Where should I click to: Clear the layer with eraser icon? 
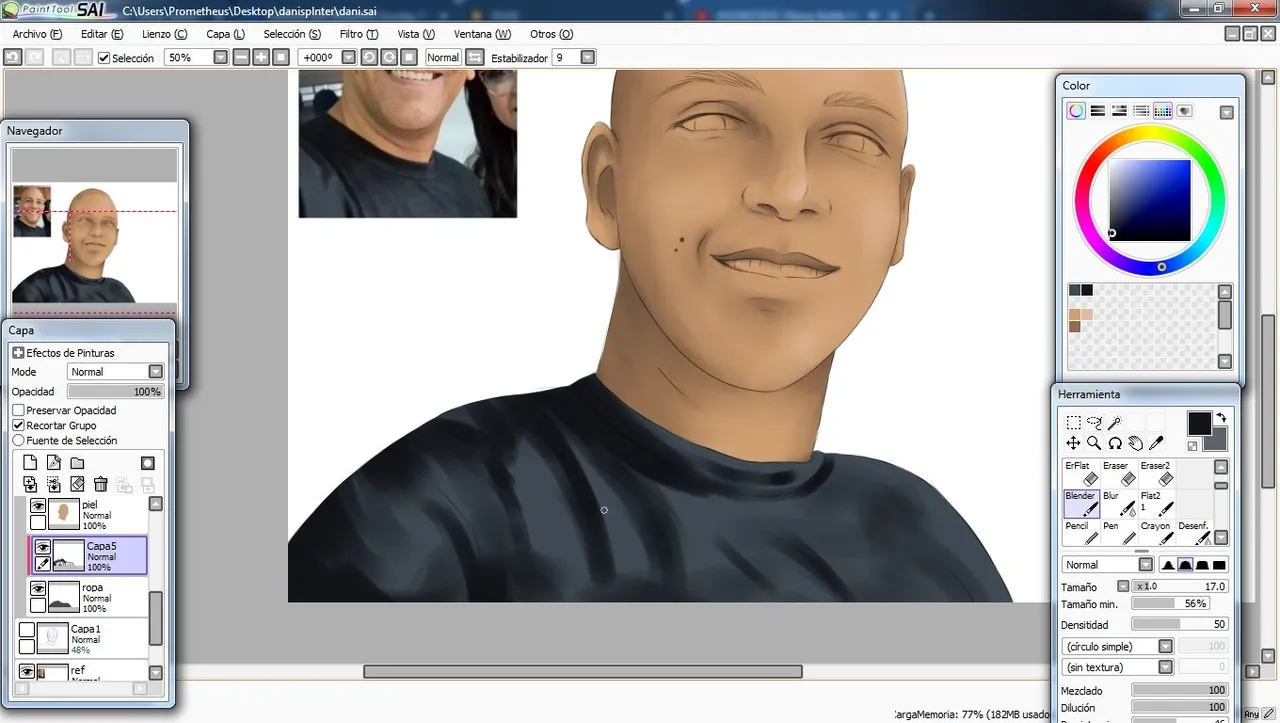(x=77, y=484)
